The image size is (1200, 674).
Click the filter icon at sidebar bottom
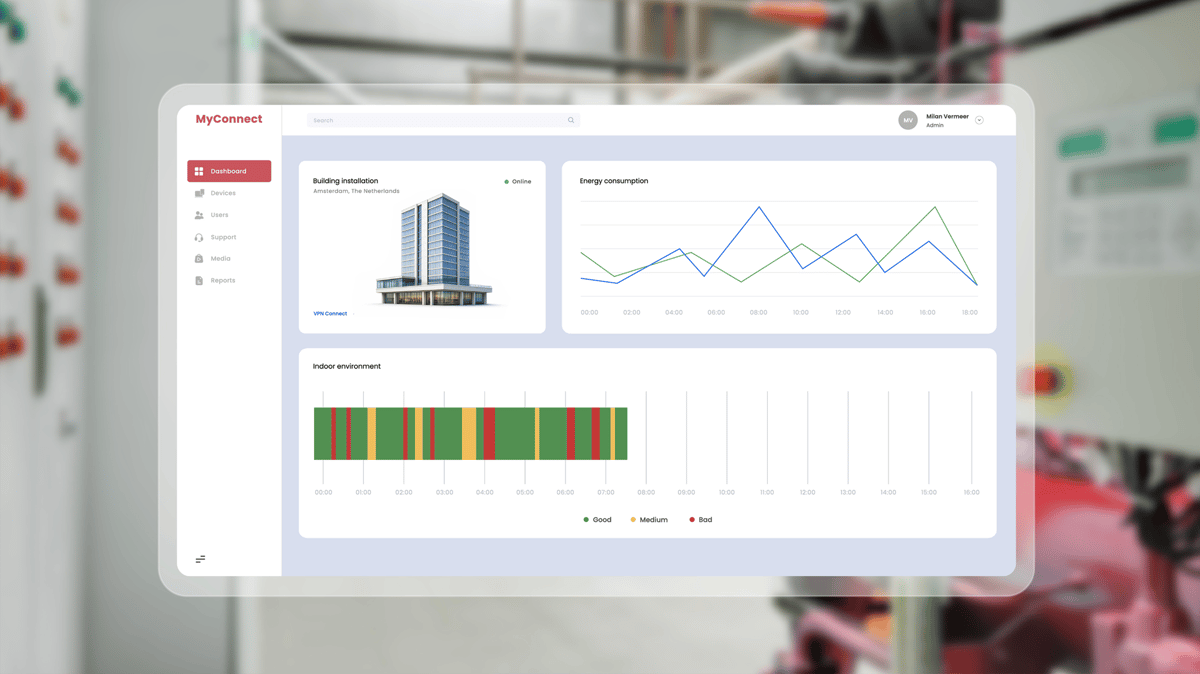tap(201, 559)
